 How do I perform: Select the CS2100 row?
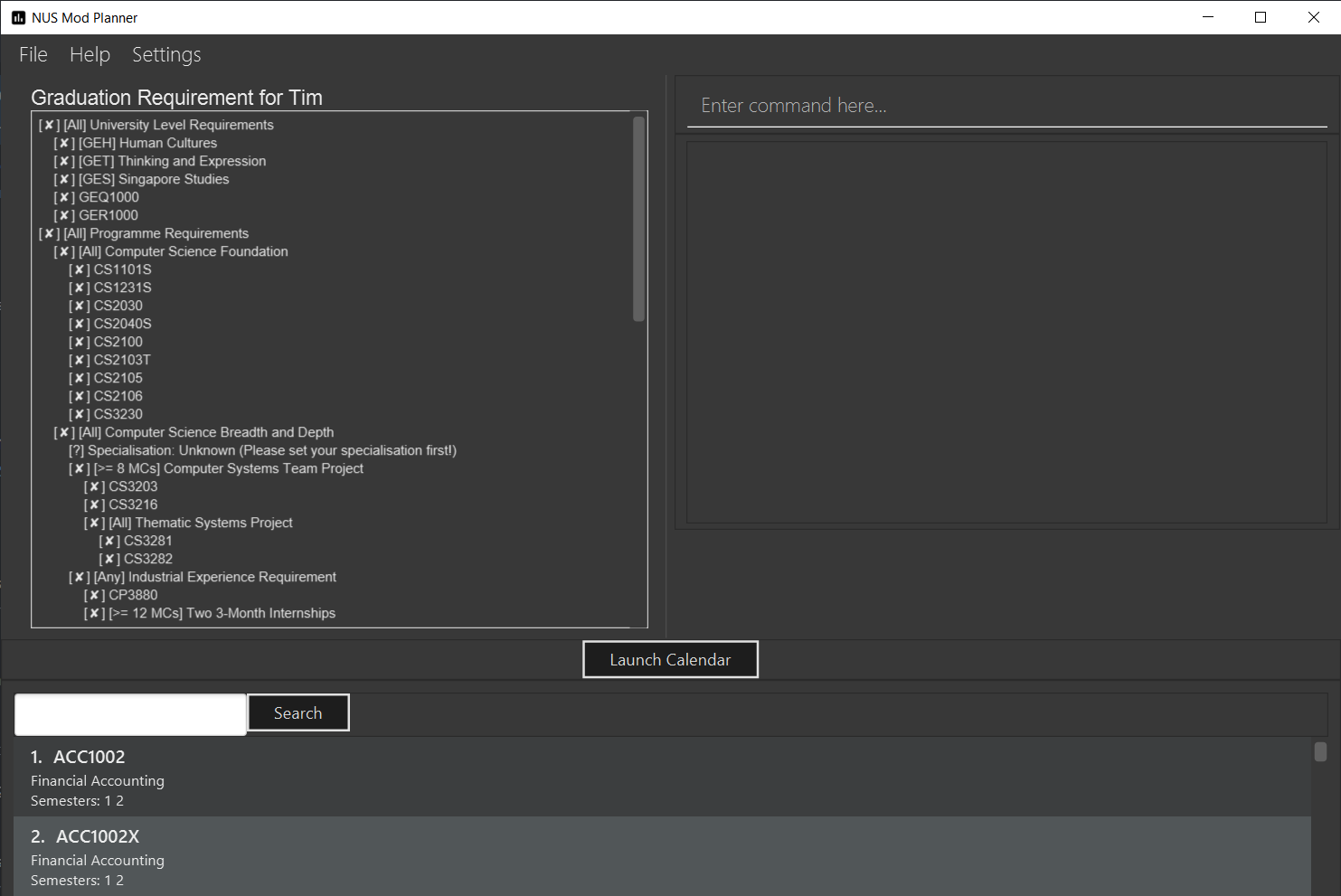(x=106, y=342)
